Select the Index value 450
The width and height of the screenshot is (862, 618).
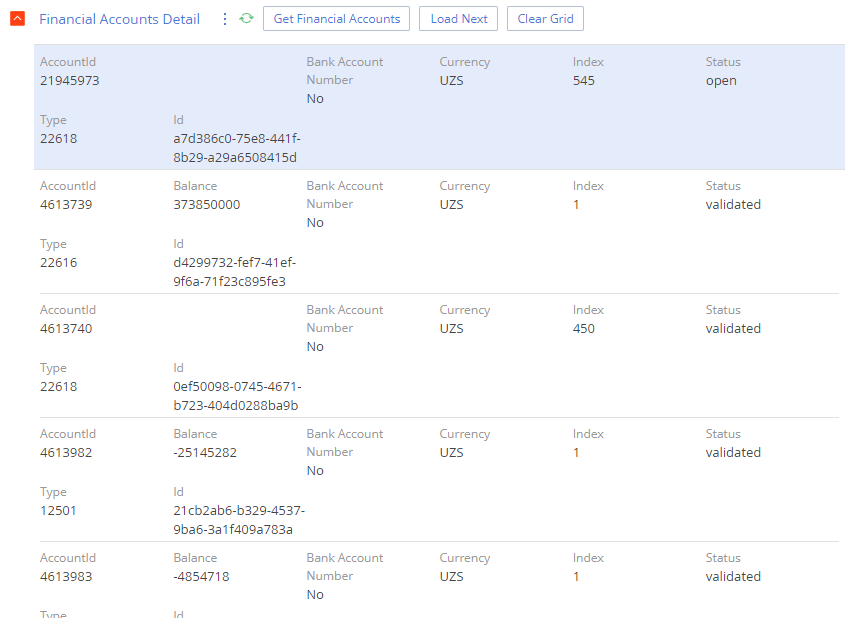[x=584, y=329]
